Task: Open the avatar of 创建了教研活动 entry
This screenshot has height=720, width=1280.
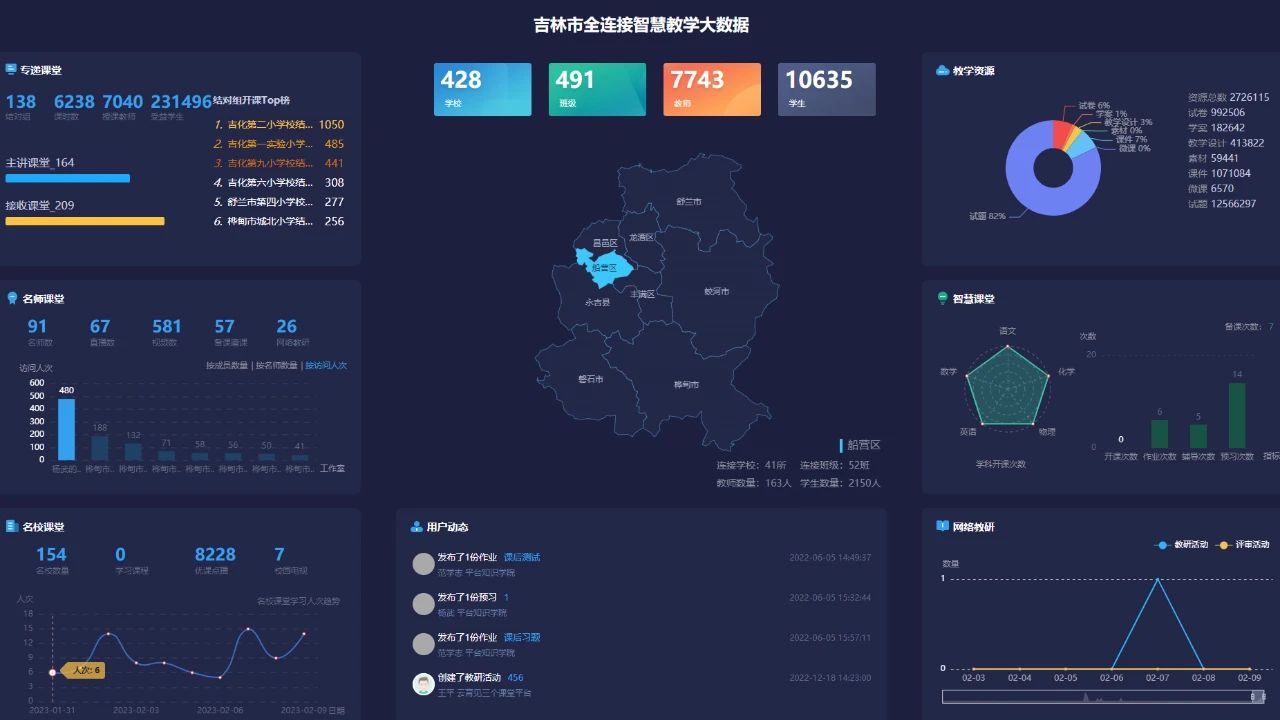Action: click(x=423, y=684)
